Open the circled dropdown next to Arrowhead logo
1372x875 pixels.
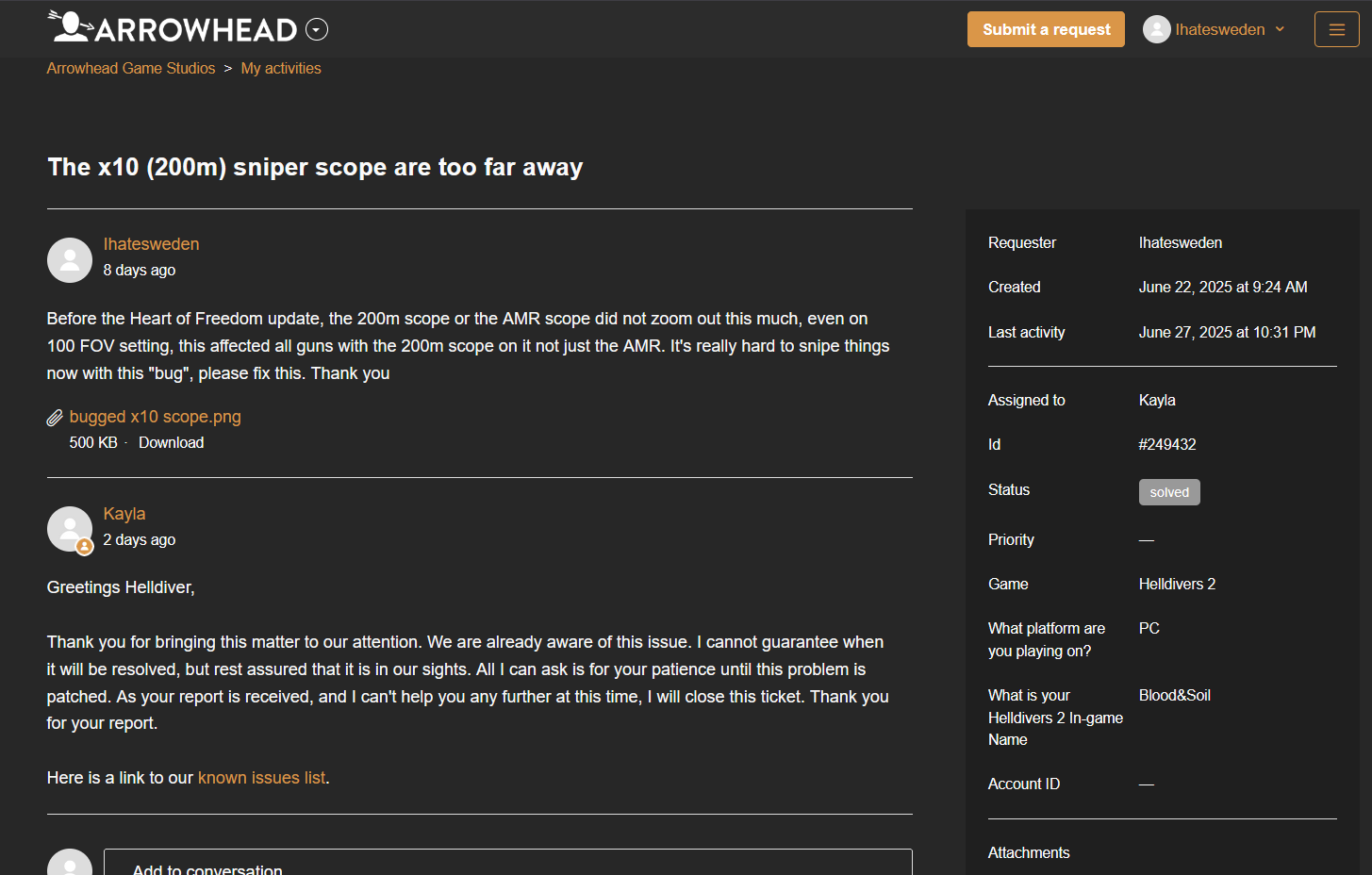pyautogui.click(x=318, y=30)
